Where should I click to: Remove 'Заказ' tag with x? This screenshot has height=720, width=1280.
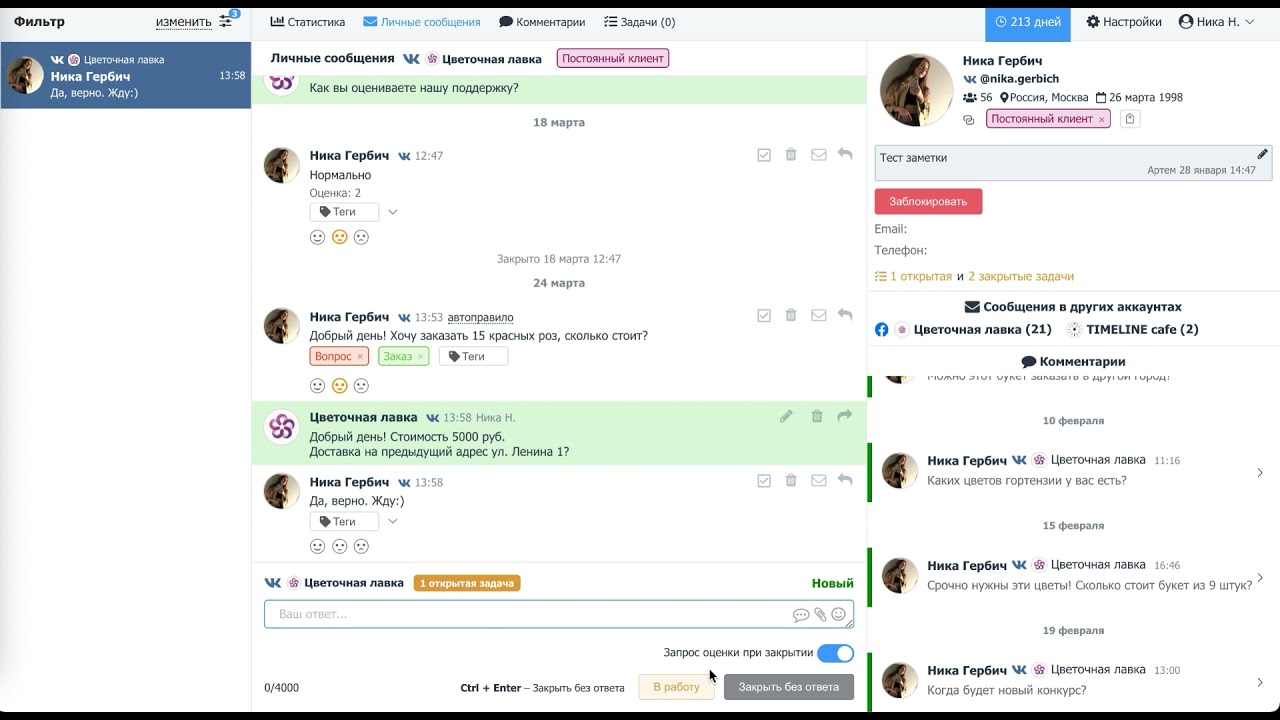pos(420,356)
